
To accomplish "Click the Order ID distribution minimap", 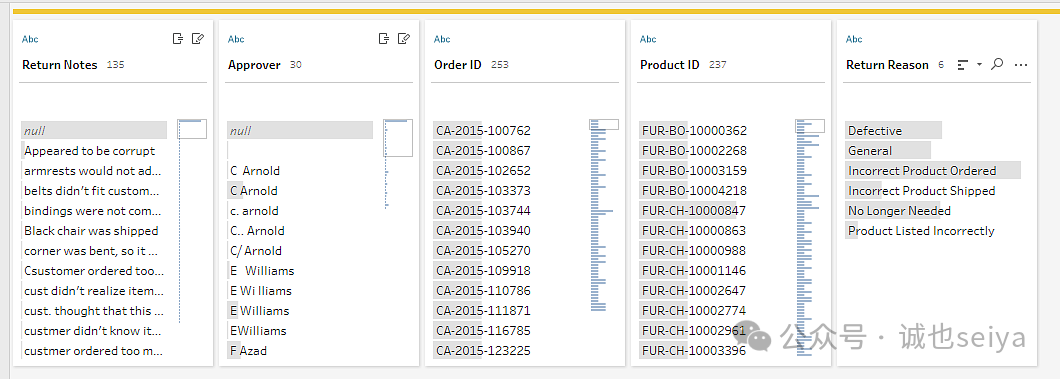I will (604, 215).
